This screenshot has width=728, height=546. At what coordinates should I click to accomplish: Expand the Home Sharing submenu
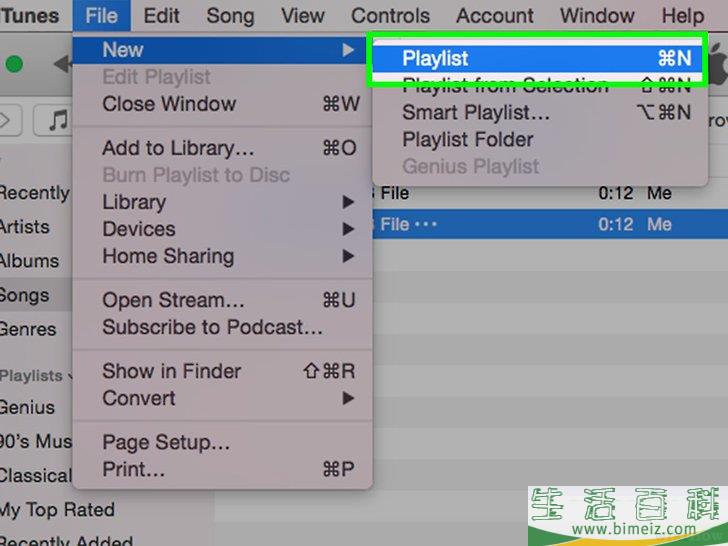(x=222, y=256)
